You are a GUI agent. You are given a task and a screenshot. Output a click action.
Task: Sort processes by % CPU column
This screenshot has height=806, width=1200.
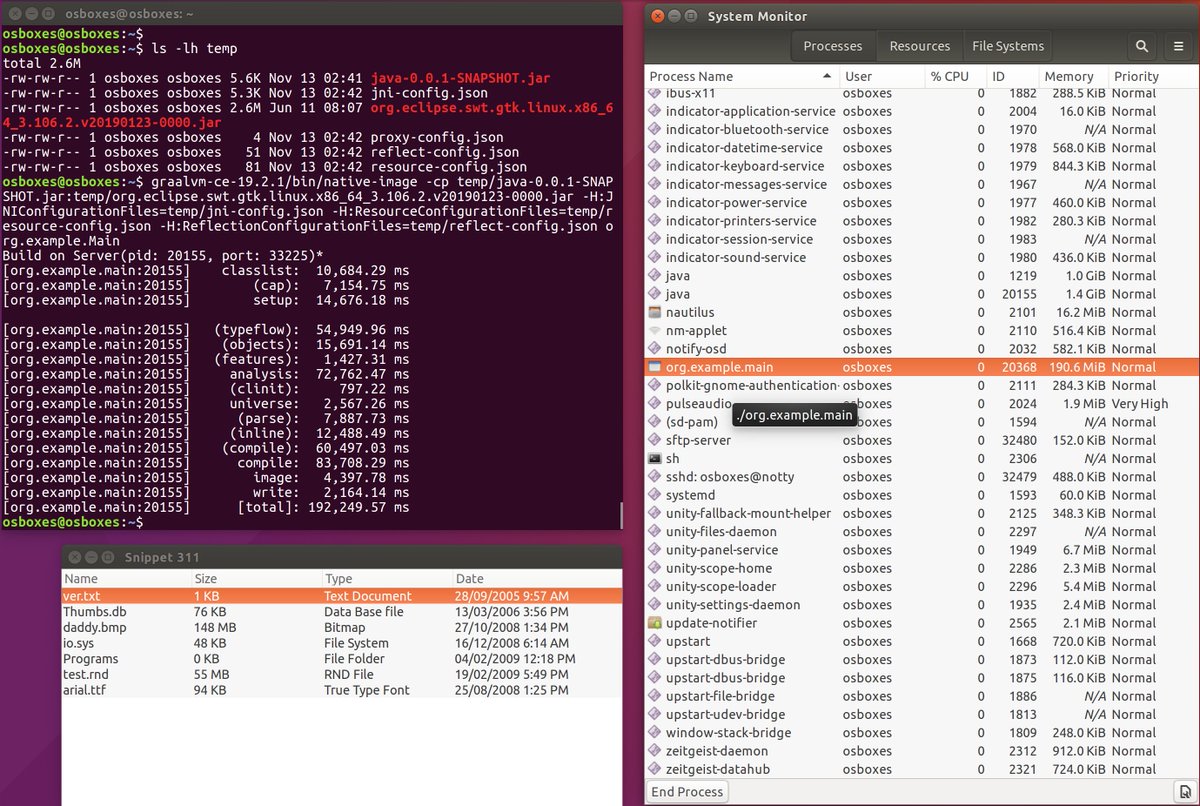(x=955, y=76)
